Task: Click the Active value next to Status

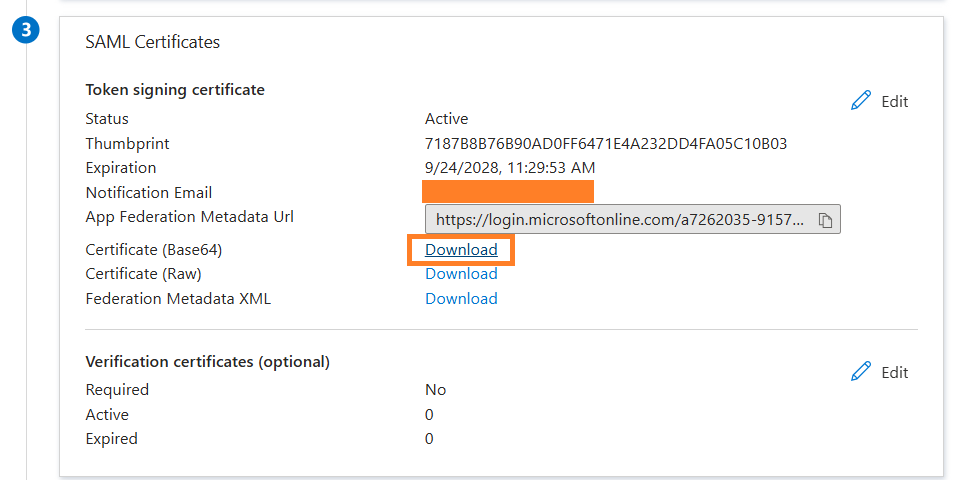Action: point(446,119)
